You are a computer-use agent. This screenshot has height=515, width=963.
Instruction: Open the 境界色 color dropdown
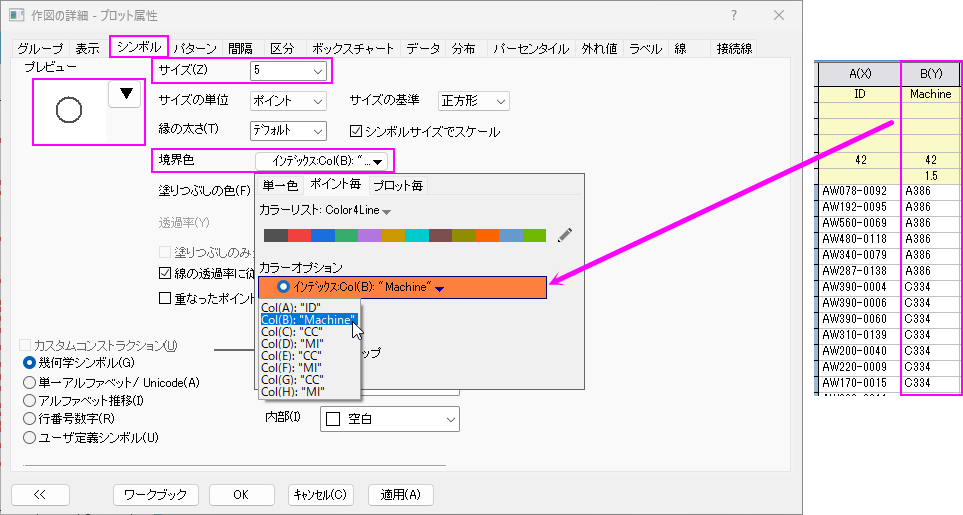click(x=322, y=161)
